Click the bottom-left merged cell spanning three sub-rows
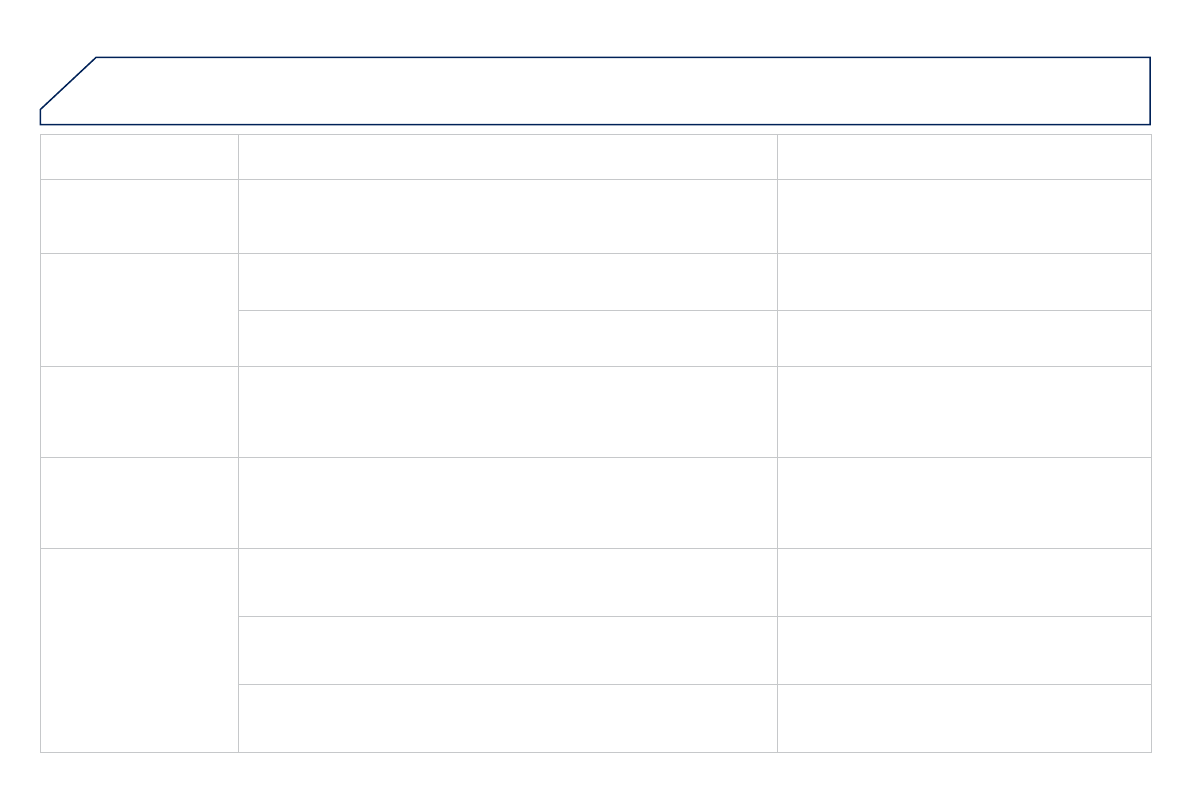 pos(139,650)
